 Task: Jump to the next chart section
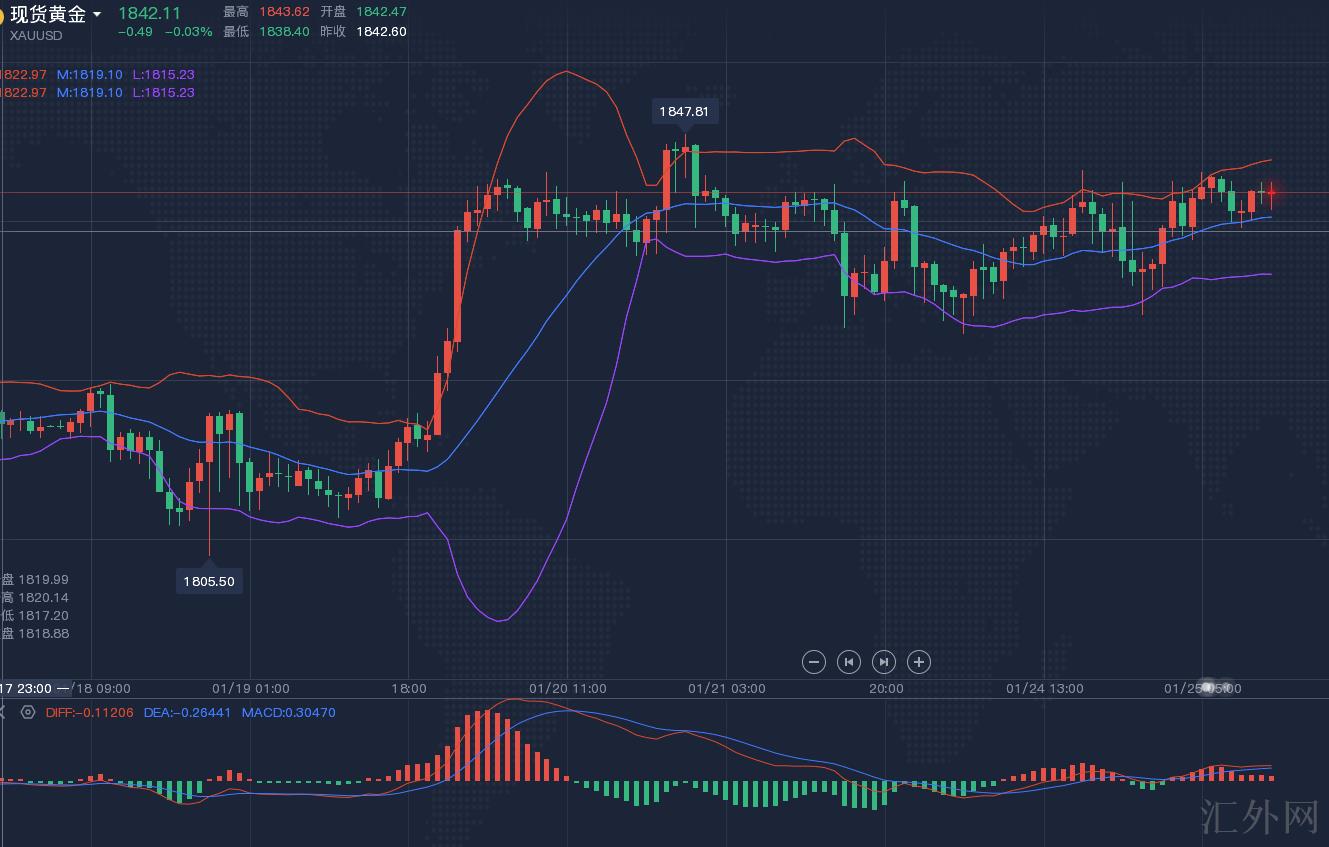click(884, 662)
